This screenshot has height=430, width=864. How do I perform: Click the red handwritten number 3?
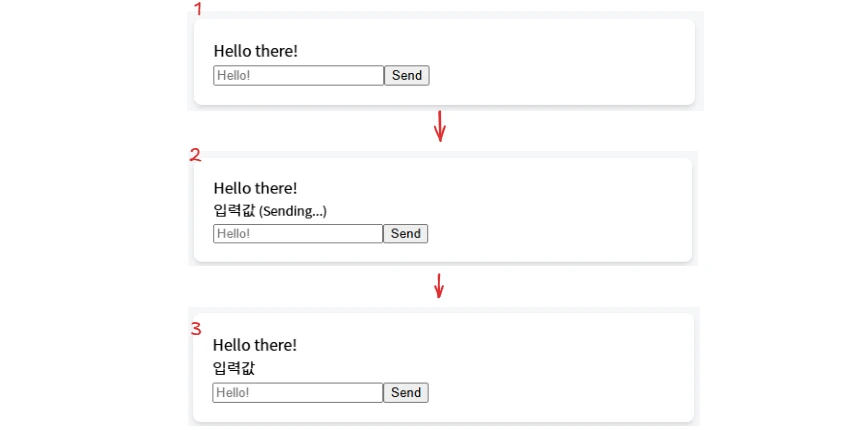[x=196, y=329]
